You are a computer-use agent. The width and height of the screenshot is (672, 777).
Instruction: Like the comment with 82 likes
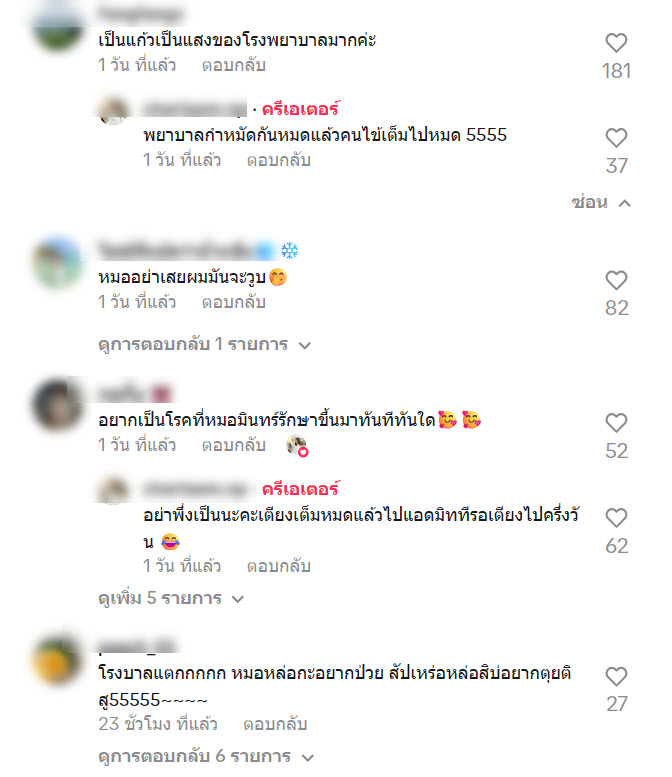coord(616,280)
